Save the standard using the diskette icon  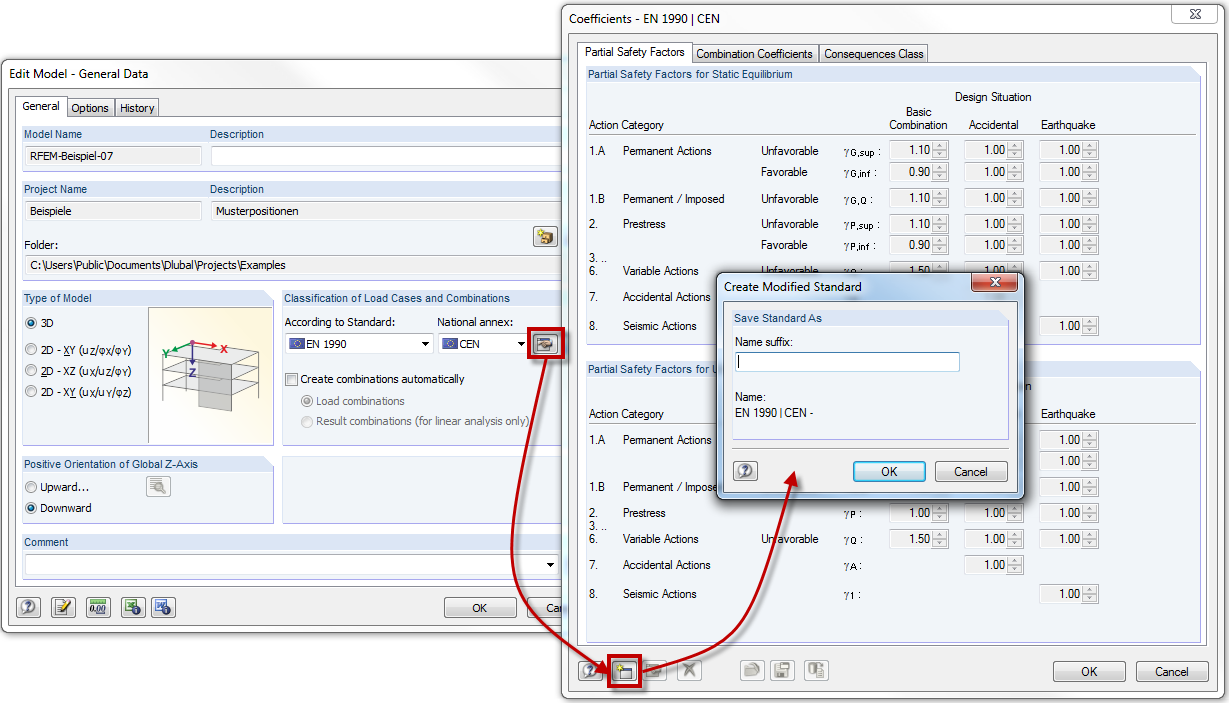click(781, 672)
